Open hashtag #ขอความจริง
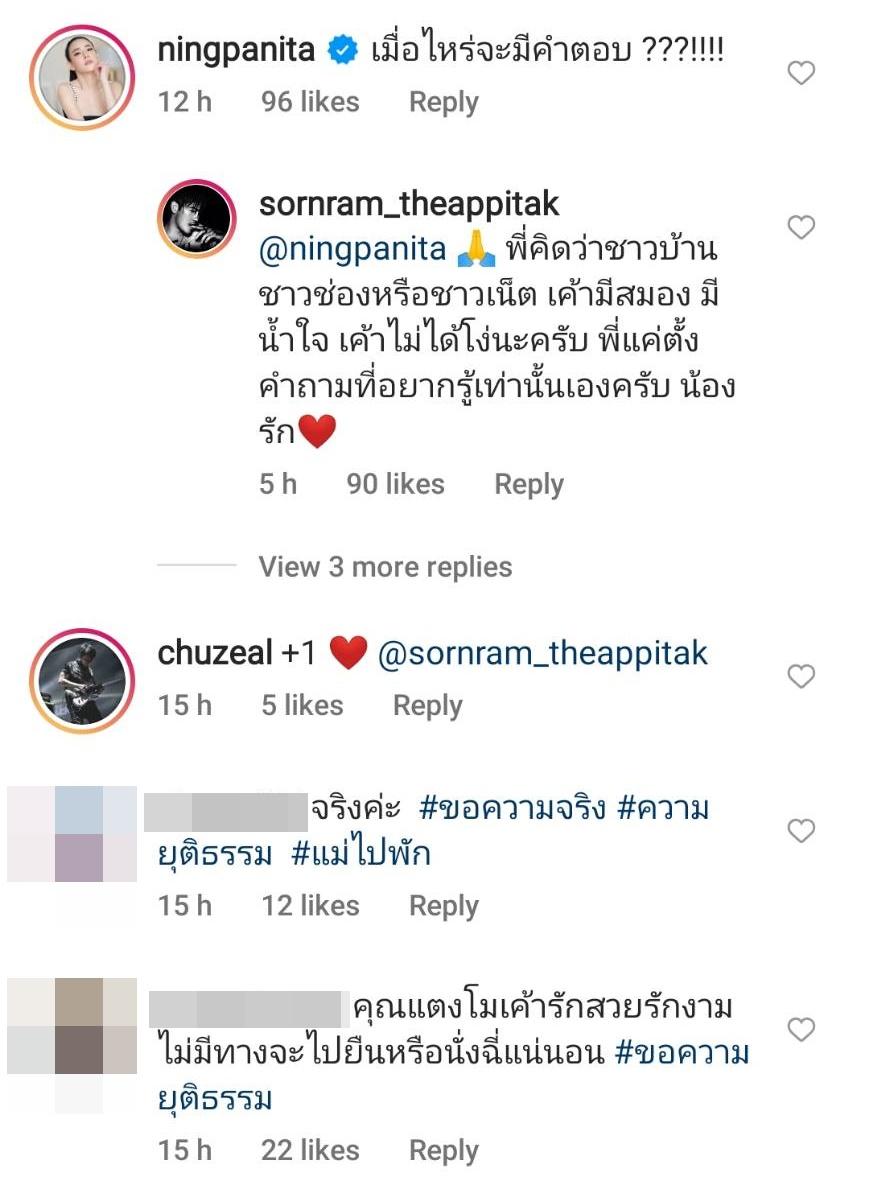 tap(512, 808)
